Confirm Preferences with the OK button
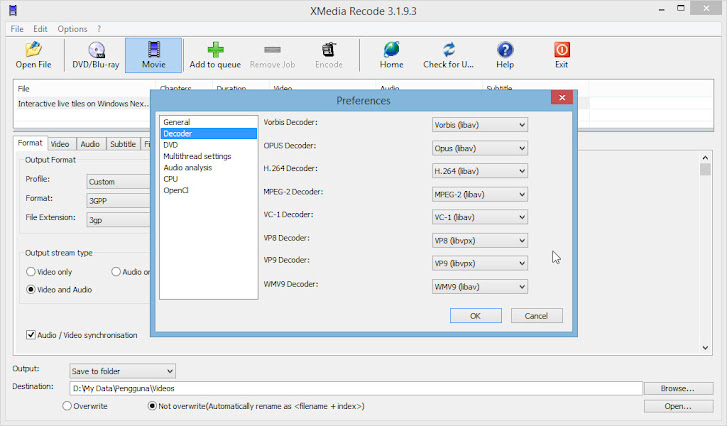This screenshot has height=426, width=727. 476,316
